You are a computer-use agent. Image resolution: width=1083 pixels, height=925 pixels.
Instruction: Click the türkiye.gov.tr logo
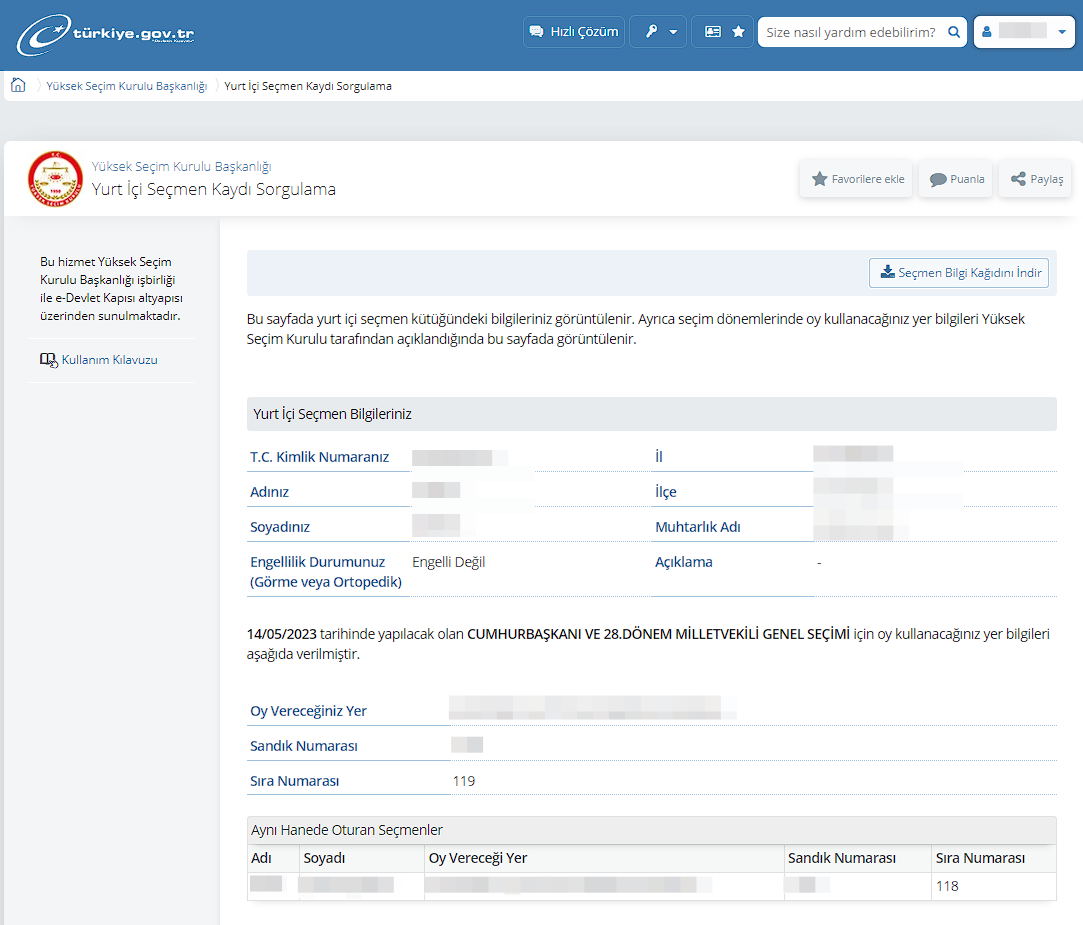tap(106, 34)
